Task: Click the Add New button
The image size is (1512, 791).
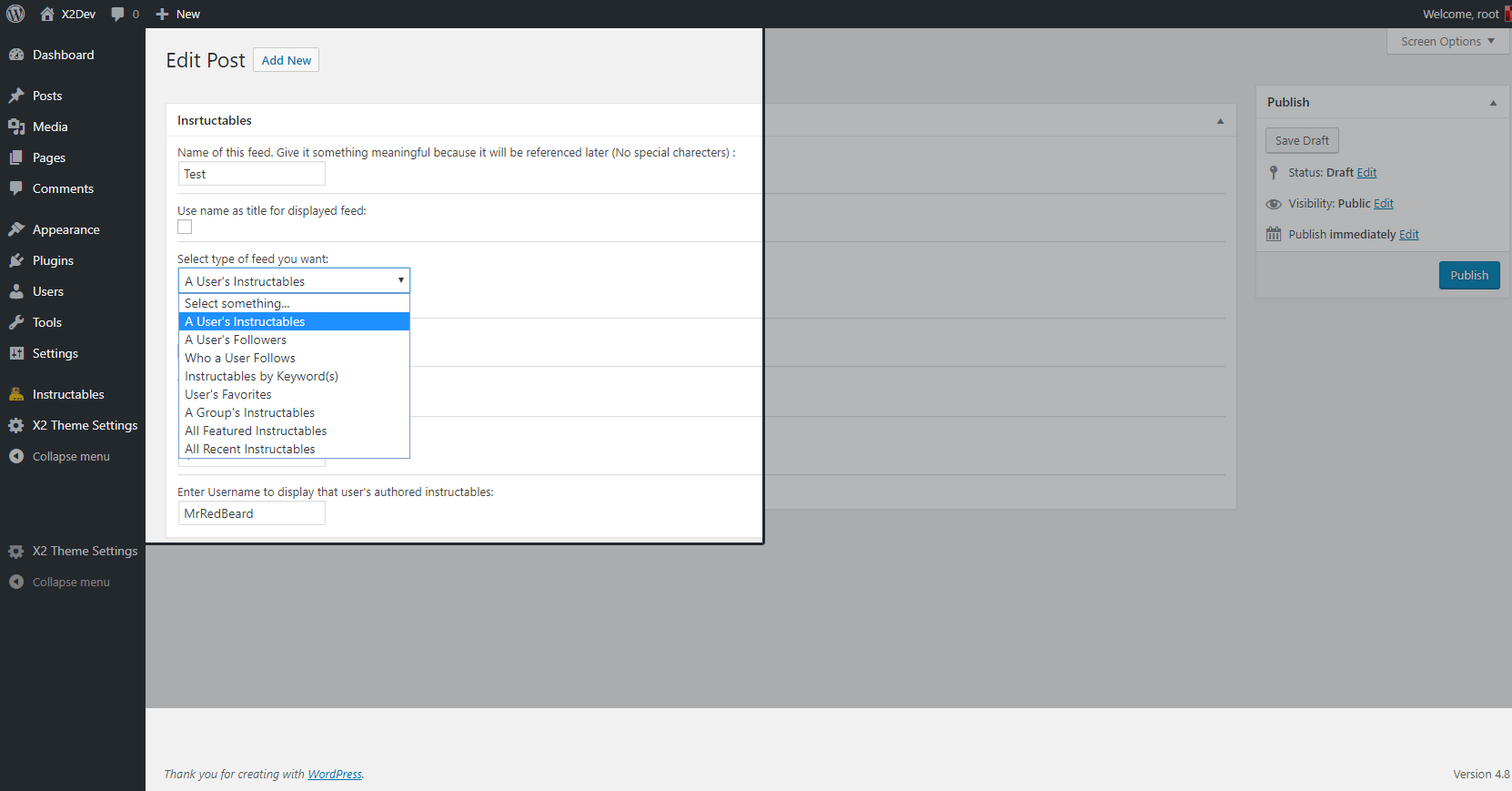Action: tap(286, 60)
